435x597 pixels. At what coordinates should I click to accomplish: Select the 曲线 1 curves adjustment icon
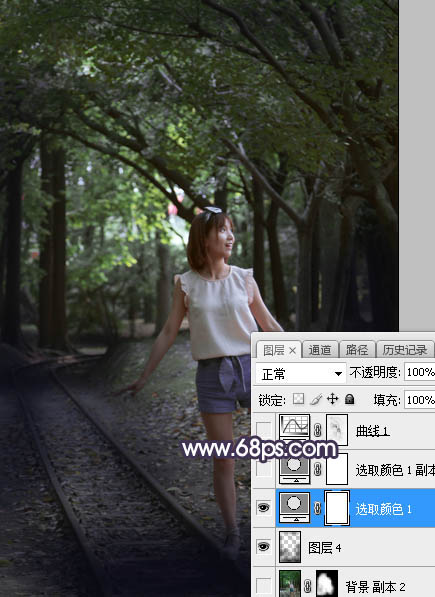tap(294, 430)
